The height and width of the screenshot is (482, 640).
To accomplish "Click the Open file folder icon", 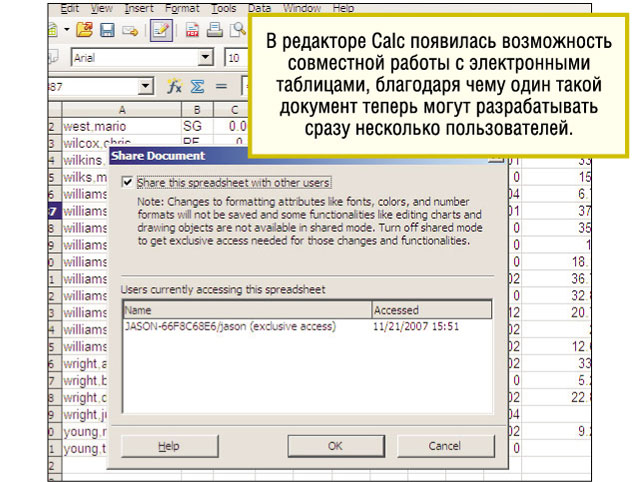I will 84,30.
